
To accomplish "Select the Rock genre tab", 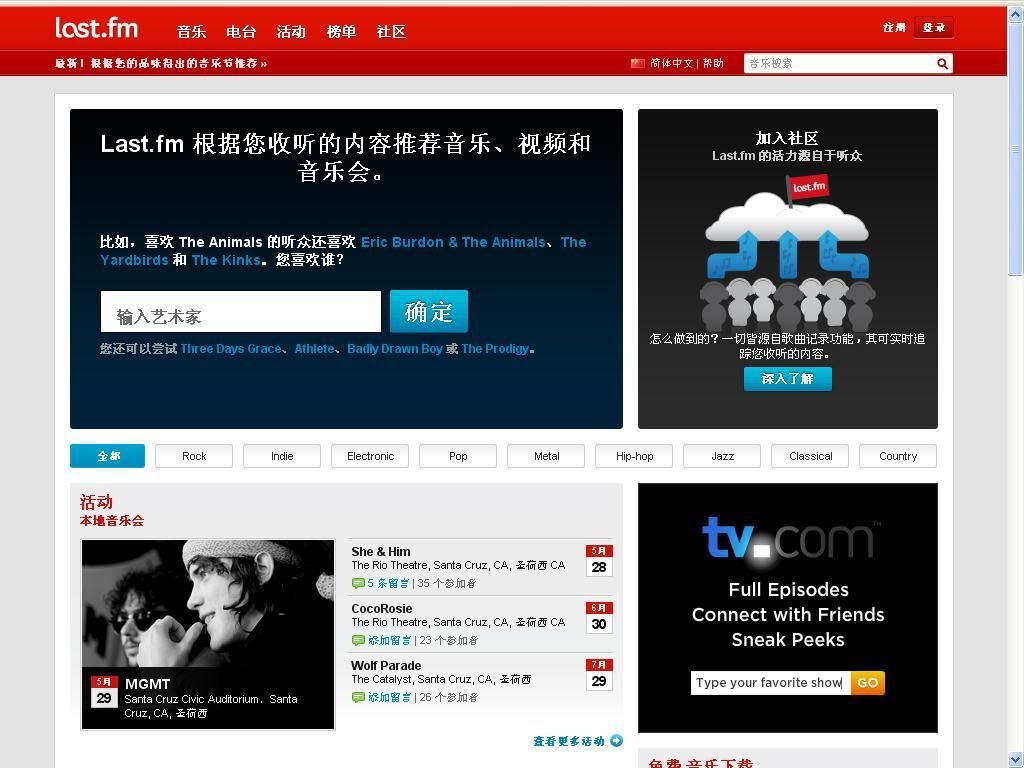I will (x=194, y=456).
